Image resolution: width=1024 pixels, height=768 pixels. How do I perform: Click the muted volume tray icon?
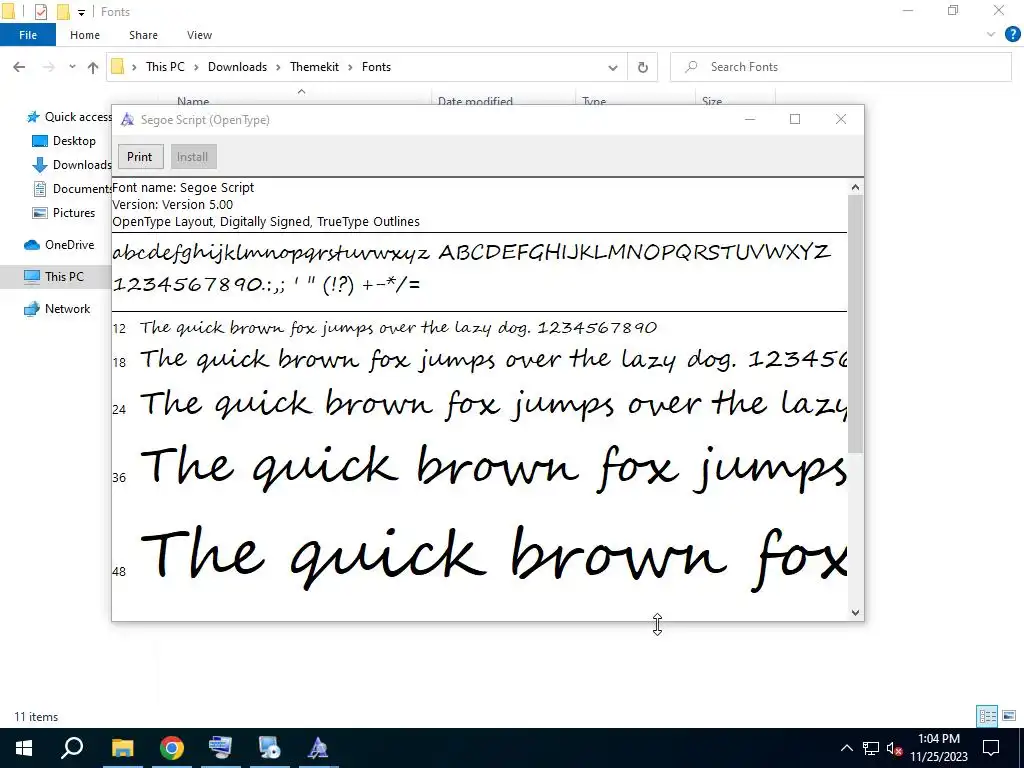894,748
